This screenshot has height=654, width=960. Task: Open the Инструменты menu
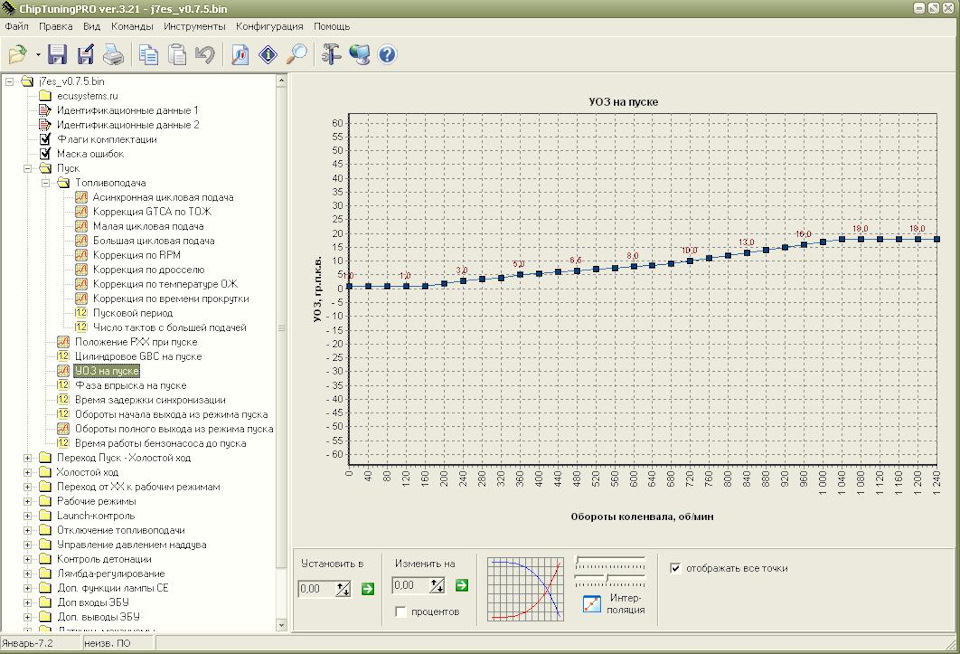[x=194, y=26]
